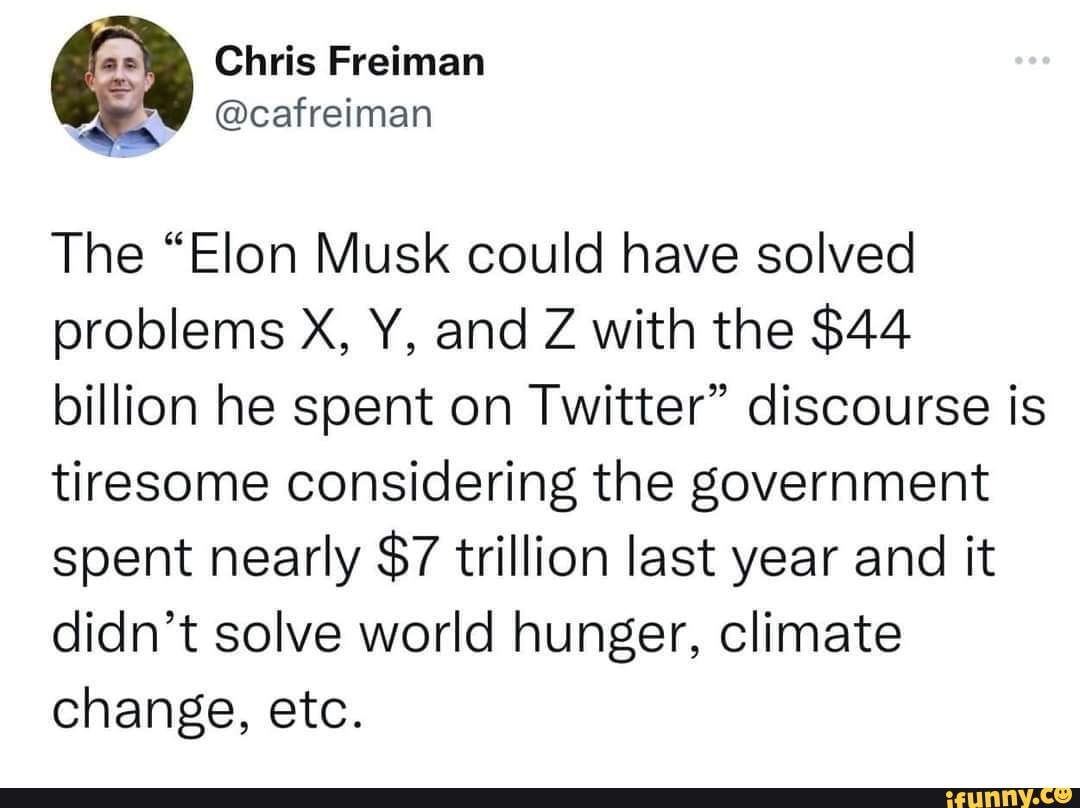Open Chris Freiman's profile via his display name
The height and width of the screenshot is (808, 1080).
point(348,60)
